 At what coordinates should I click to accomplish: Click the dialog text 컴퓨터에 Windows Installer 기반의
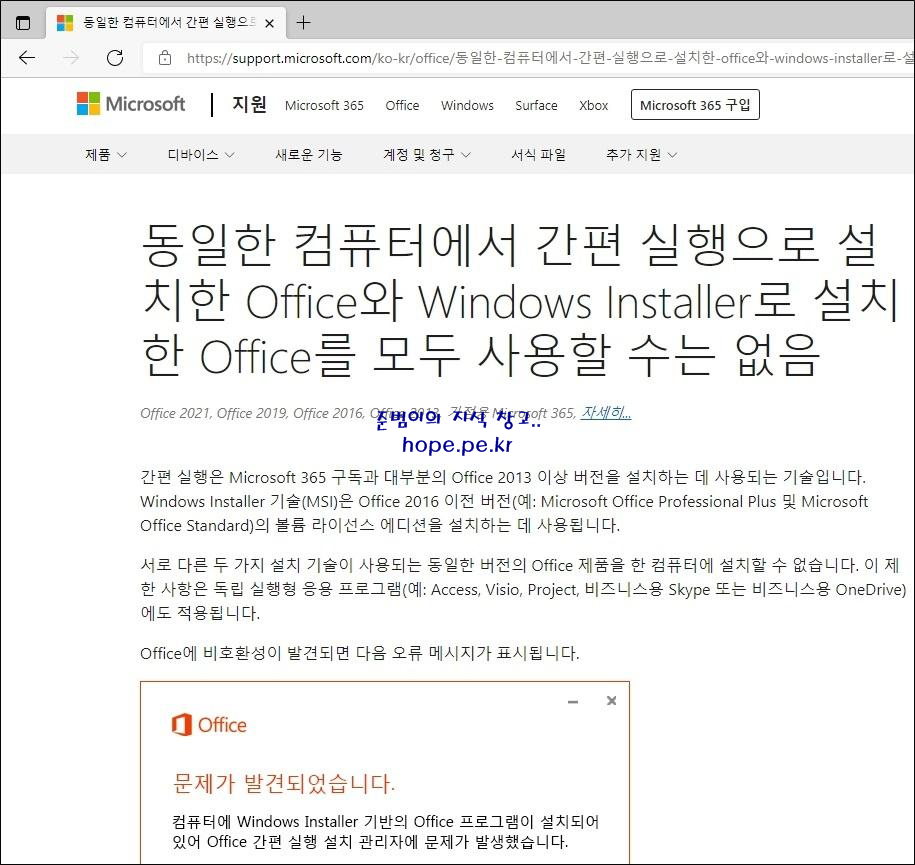point(385,832)
